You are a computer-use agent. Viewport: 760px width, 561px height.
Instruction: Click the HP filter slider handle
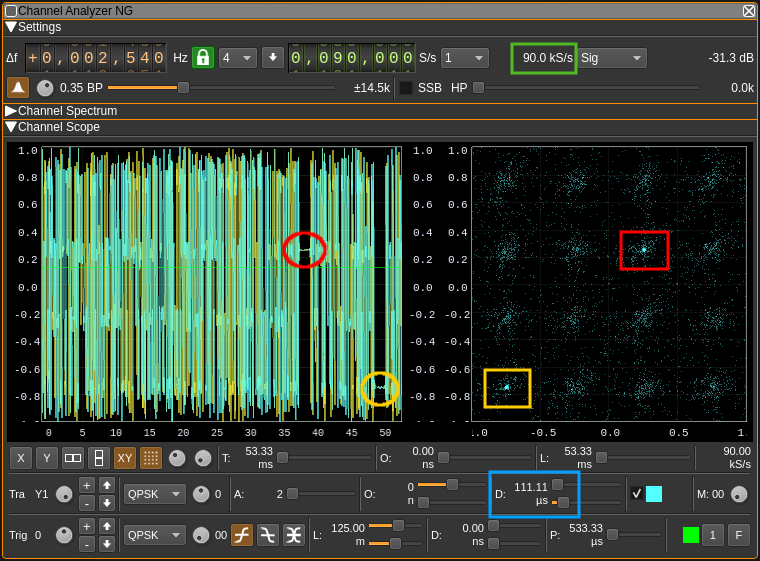(x=478, y=88)
